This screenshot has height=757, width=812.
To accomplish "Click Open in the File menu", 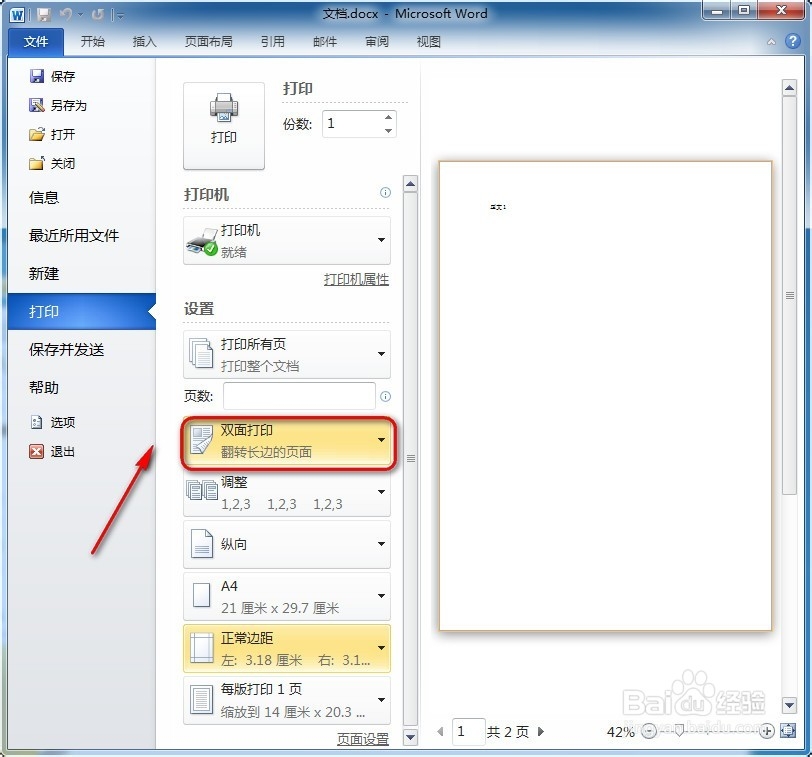I will point(52,135).
